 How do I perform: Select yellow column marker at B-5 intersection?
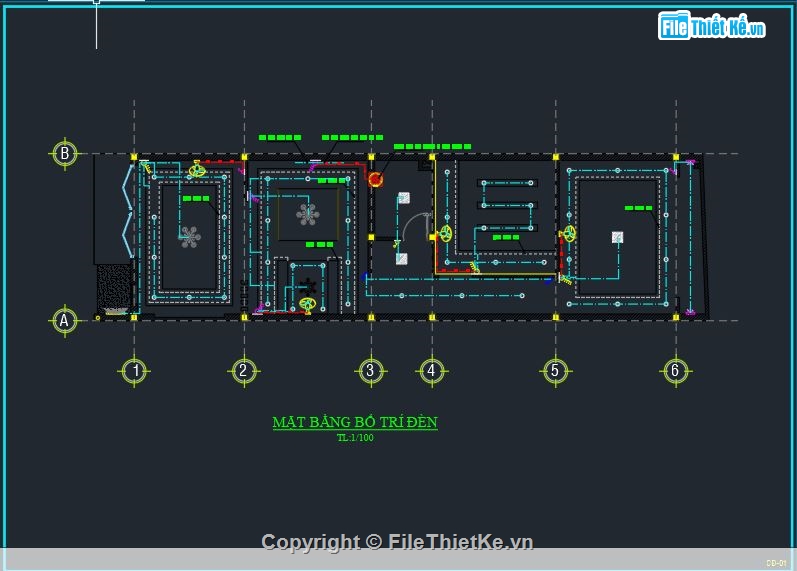(556, 157)
